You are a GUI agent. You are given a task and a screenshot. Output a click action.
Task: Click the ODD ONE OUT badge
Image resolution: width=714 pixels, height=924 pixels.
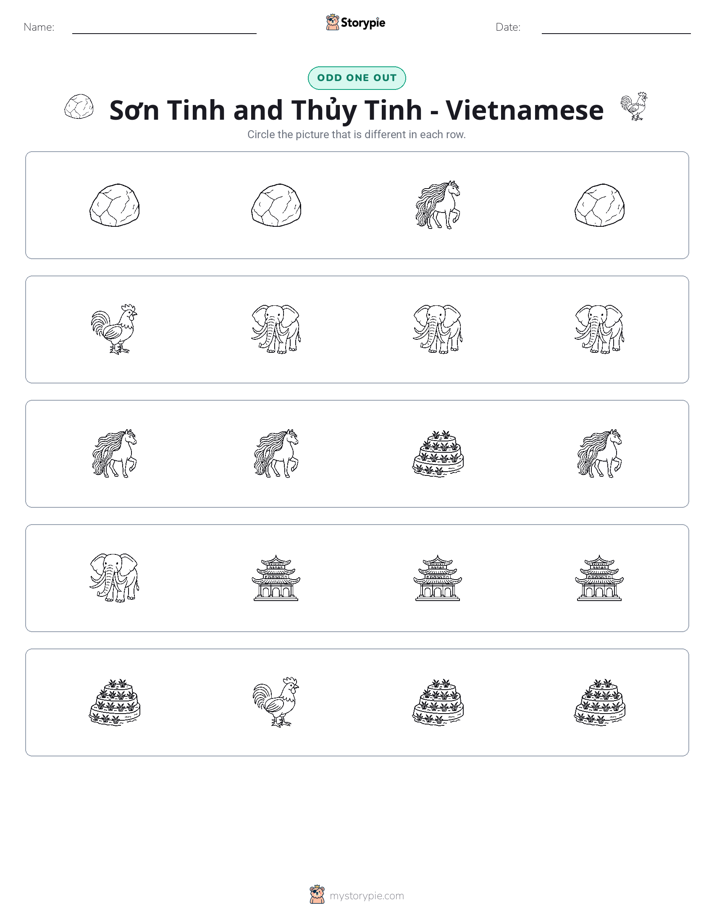pos(357,78)
